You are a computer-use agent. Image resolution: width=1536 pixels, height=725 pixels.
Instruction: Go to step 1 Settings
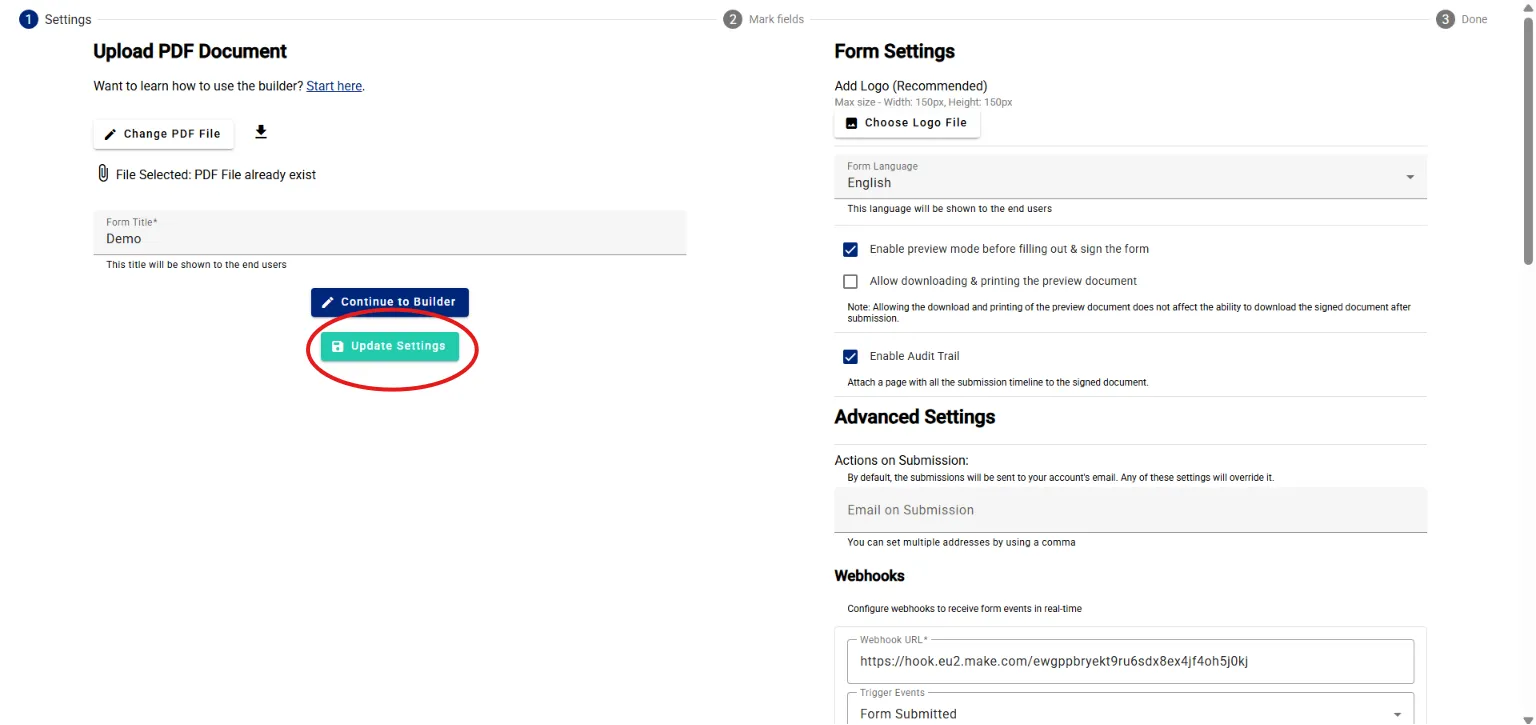pos(56,19)
